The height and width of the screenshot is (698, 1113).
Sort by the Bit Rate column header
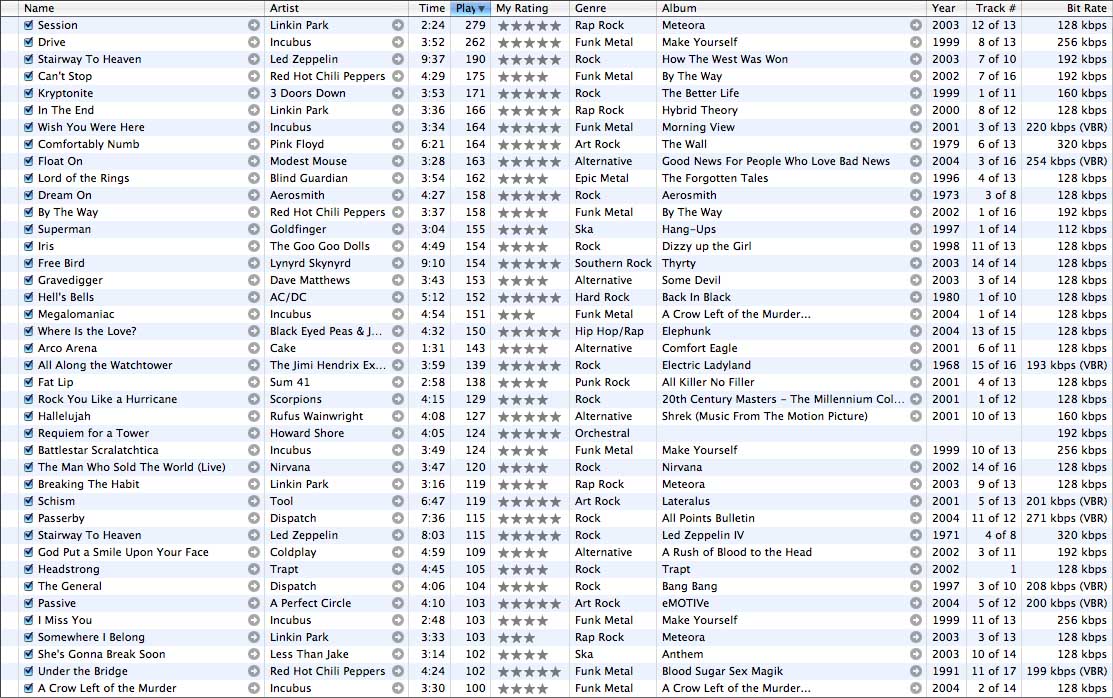coord(1067,8)
